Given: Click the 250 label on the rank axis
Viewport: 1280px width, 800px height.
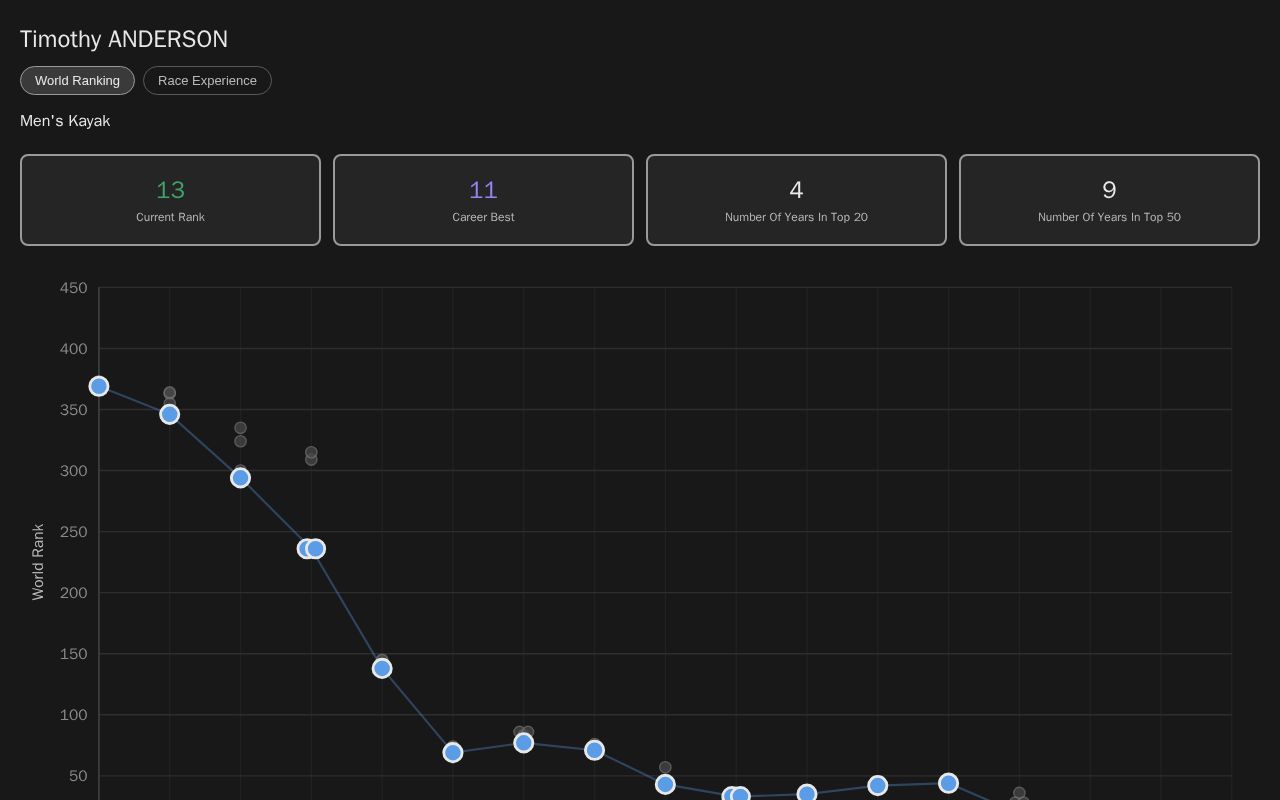Looking at the screenshot, I should [73, 532].
